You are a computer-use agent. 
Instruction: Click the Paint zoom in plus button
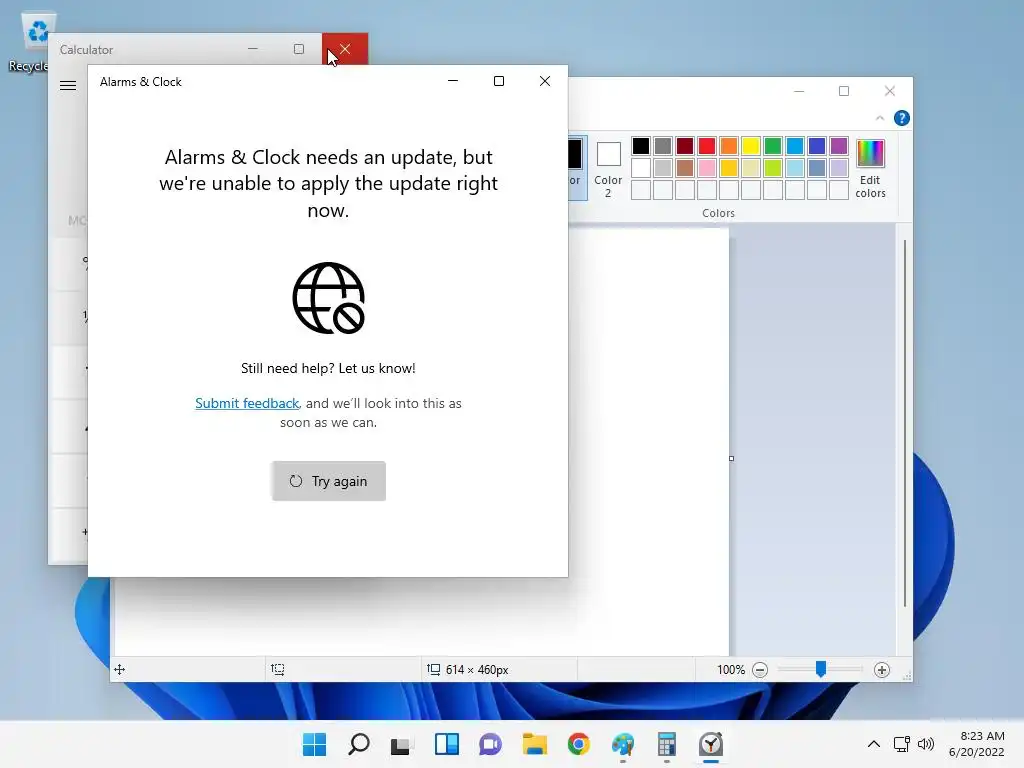pyautogui.click(x=882, y=670)
